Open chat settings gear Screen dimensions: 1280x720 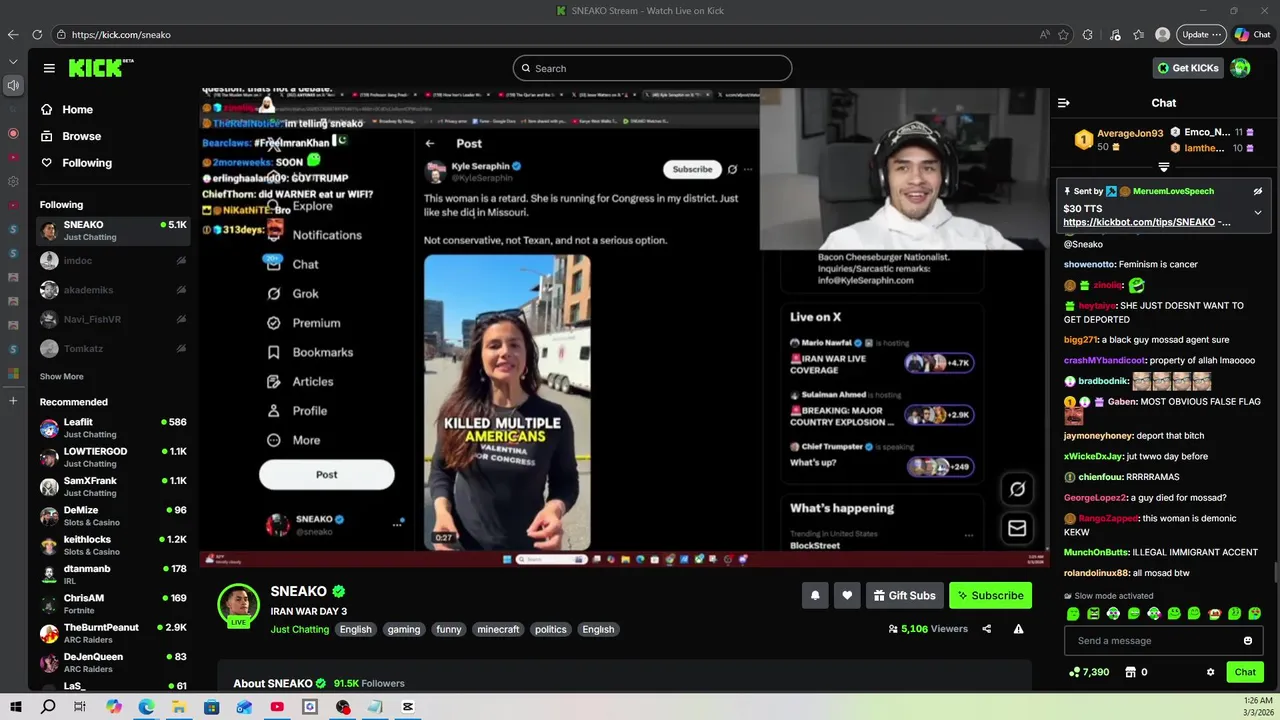pos(1210,672)
